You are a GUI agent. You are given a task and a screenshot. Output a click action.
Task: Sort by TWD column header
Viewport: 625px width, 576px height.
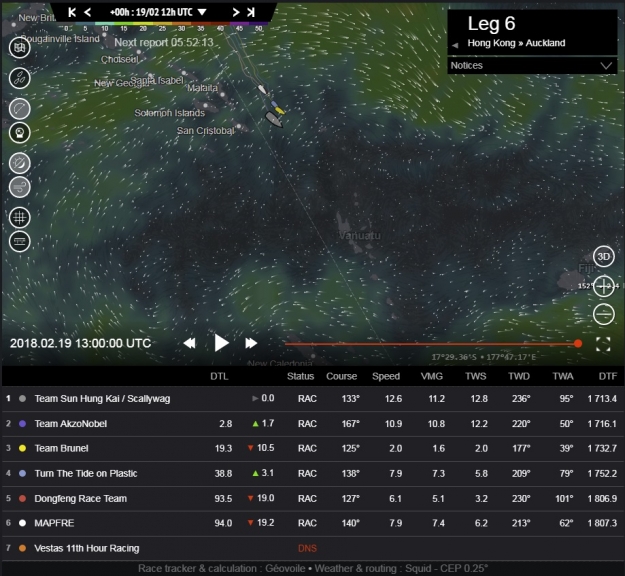(x=519, y=376)
